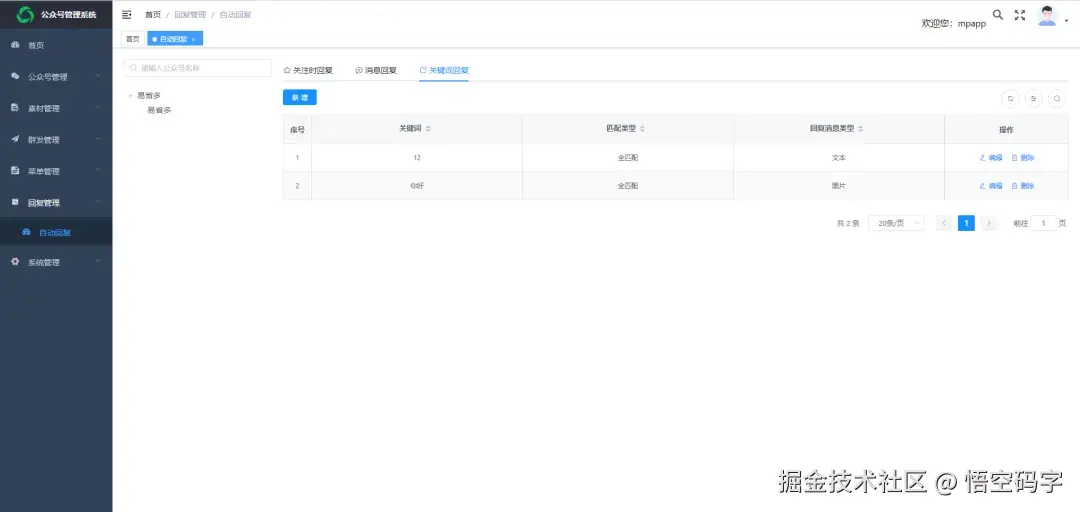Click the 公众号管理系统 logo
Viewport: 1080px width, 512px height.
pos(56,14)
